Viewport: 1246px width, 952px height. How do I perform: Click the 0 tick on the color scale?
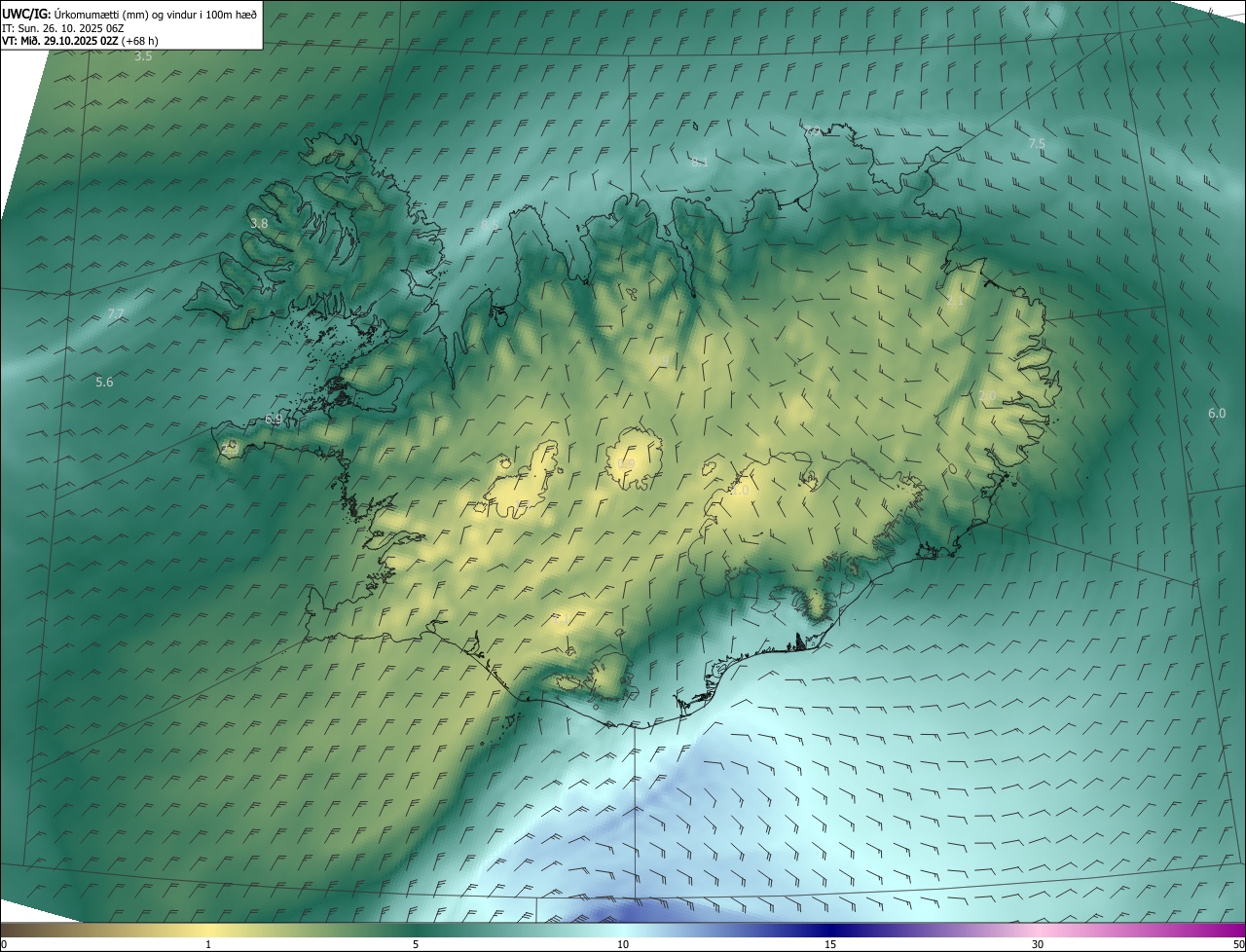(4, 945)
